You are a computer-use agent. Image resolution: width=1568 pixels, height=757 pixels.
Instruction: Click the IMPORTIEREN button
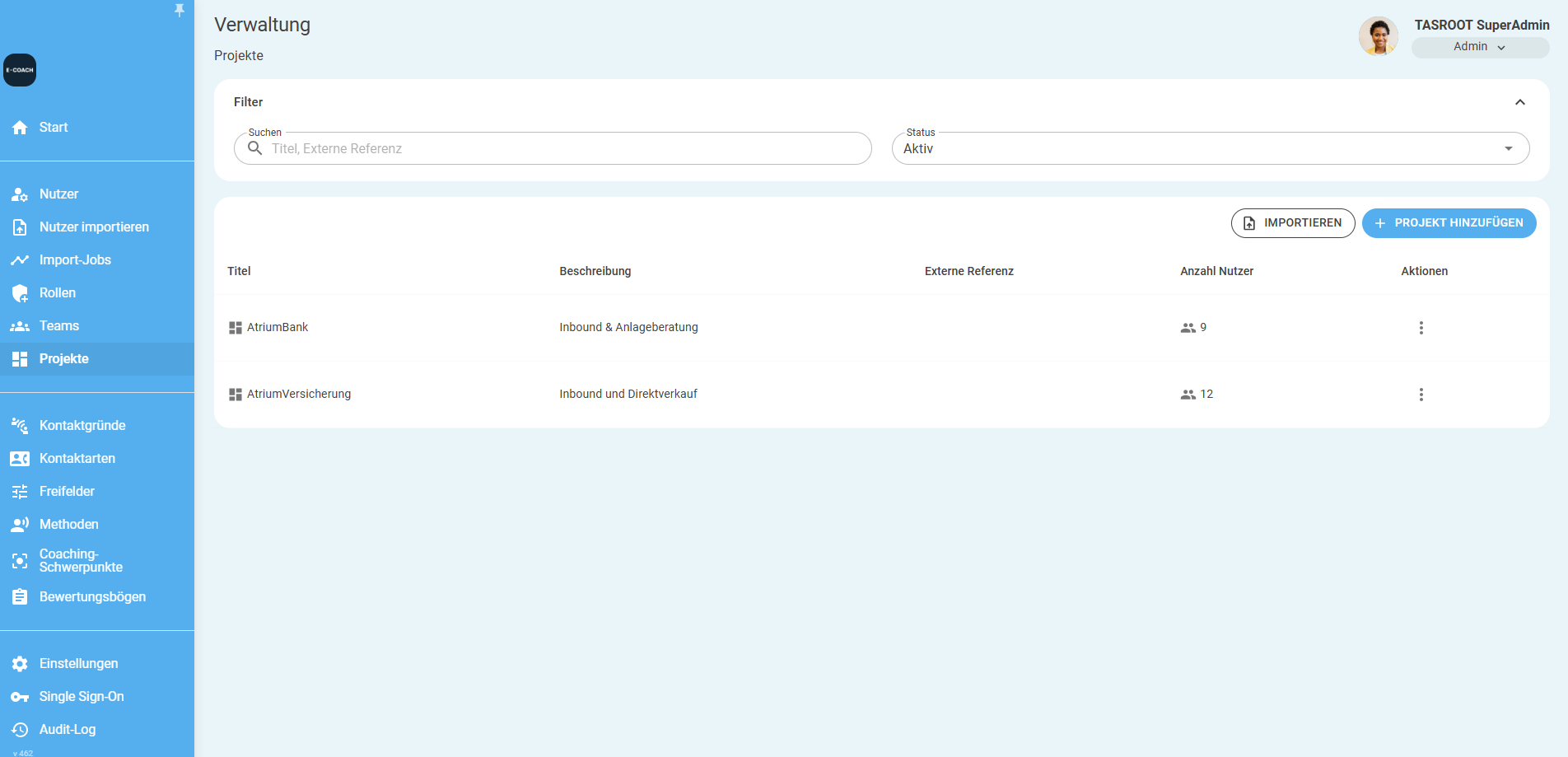click(1293, 223)
